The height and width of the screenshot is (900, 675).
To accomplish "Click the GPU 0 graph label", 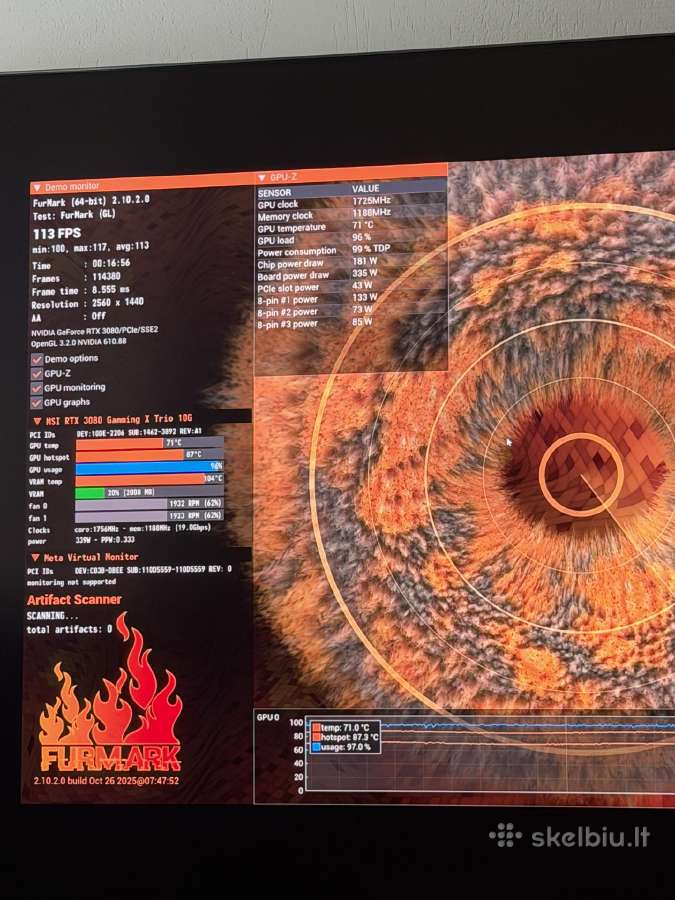I will tap(268, 717).
